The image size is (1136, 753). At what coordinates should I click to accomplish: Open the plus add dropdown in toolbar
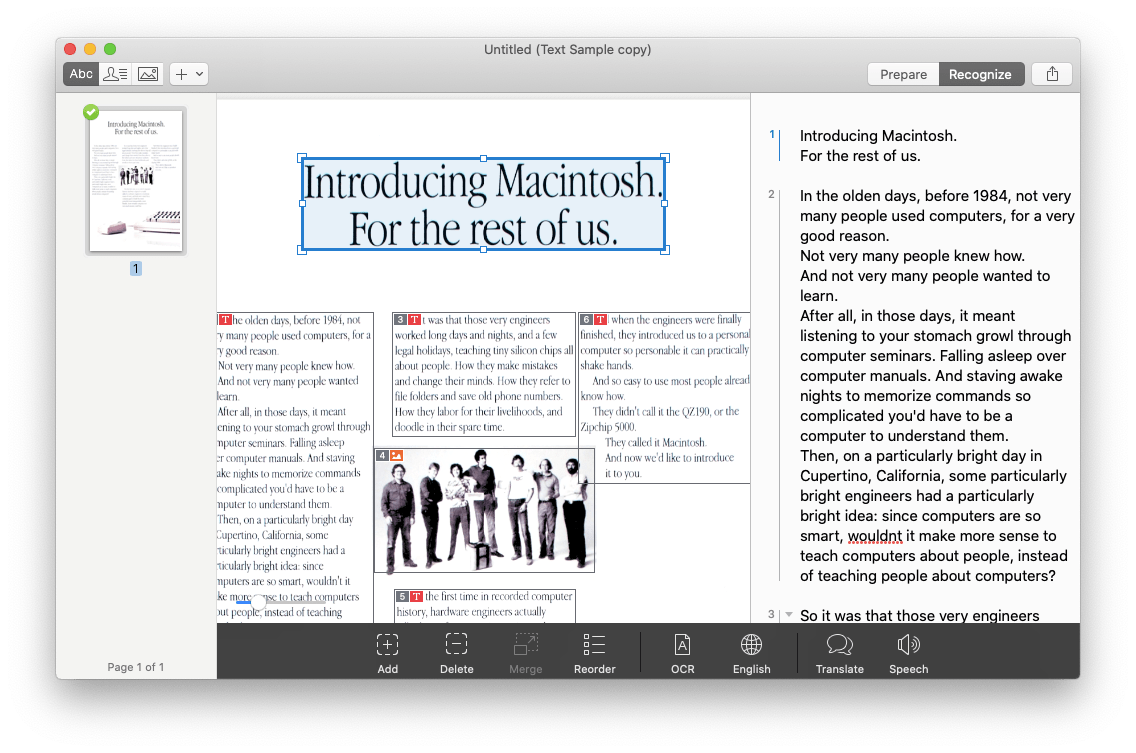tap(188, 74)
